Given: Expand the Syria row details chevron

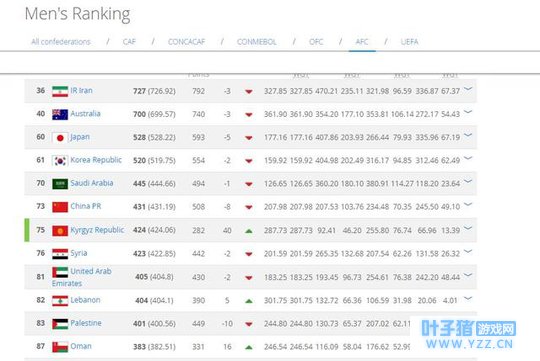Looking at the screenshot, I should click(468, 251).
